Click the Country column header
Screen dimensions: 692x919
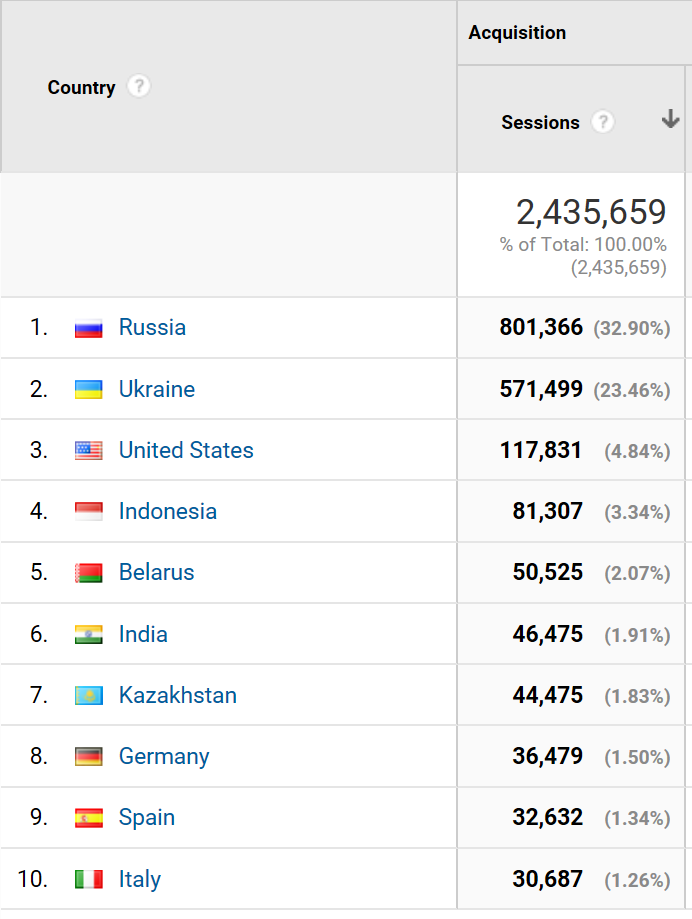pos(81,87)
